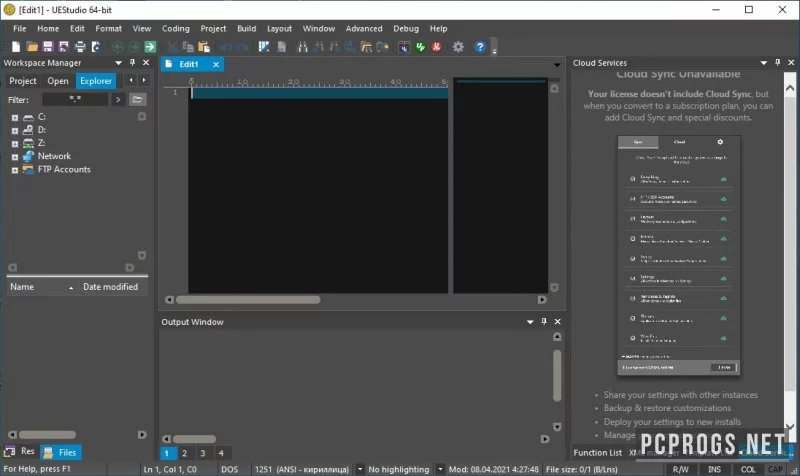Open the Layout menu
Screen dimensions: 800x476
click(280, 29)
